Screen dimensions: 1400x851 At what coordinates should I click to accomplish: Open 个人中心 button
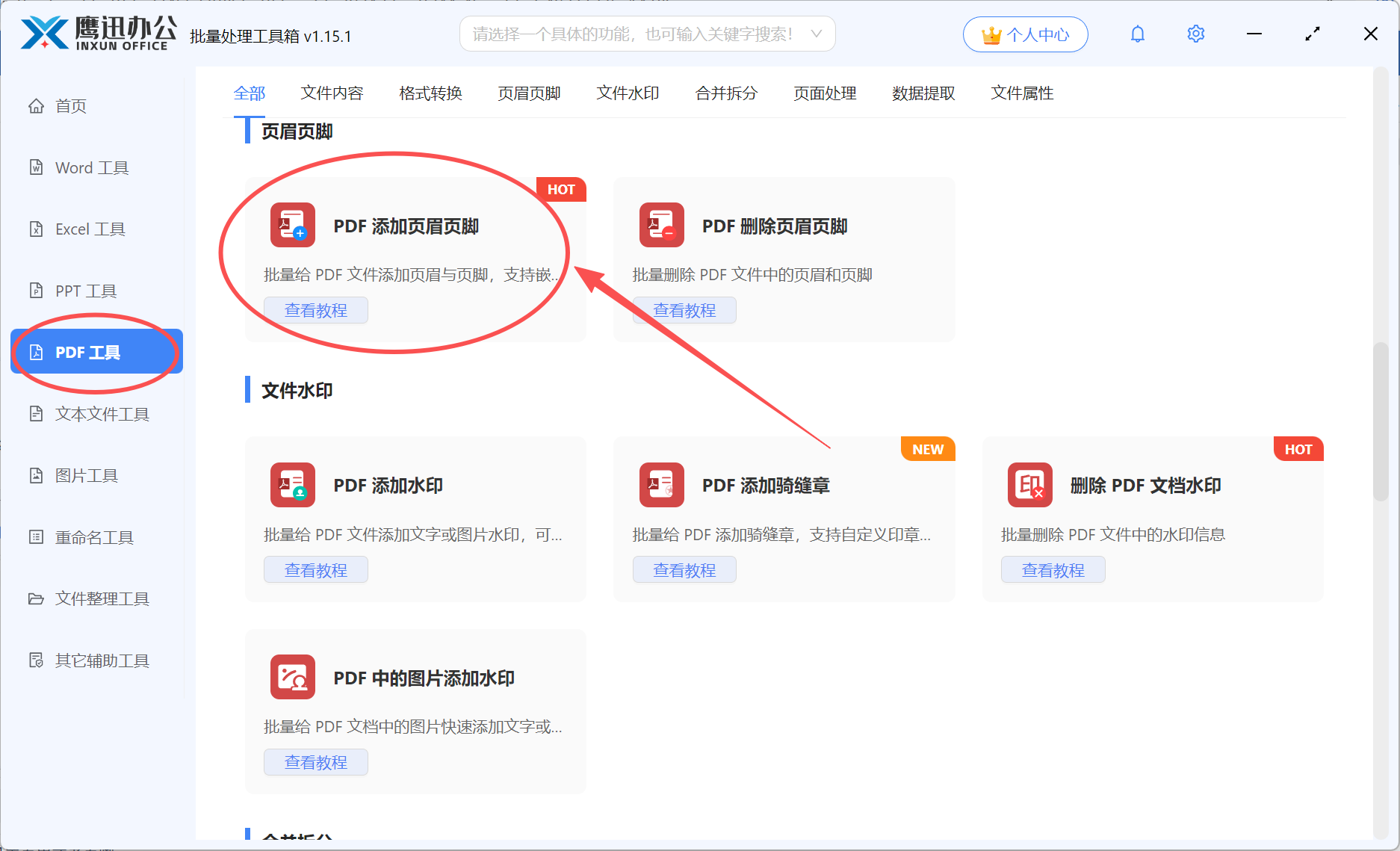coord(1025,34)
